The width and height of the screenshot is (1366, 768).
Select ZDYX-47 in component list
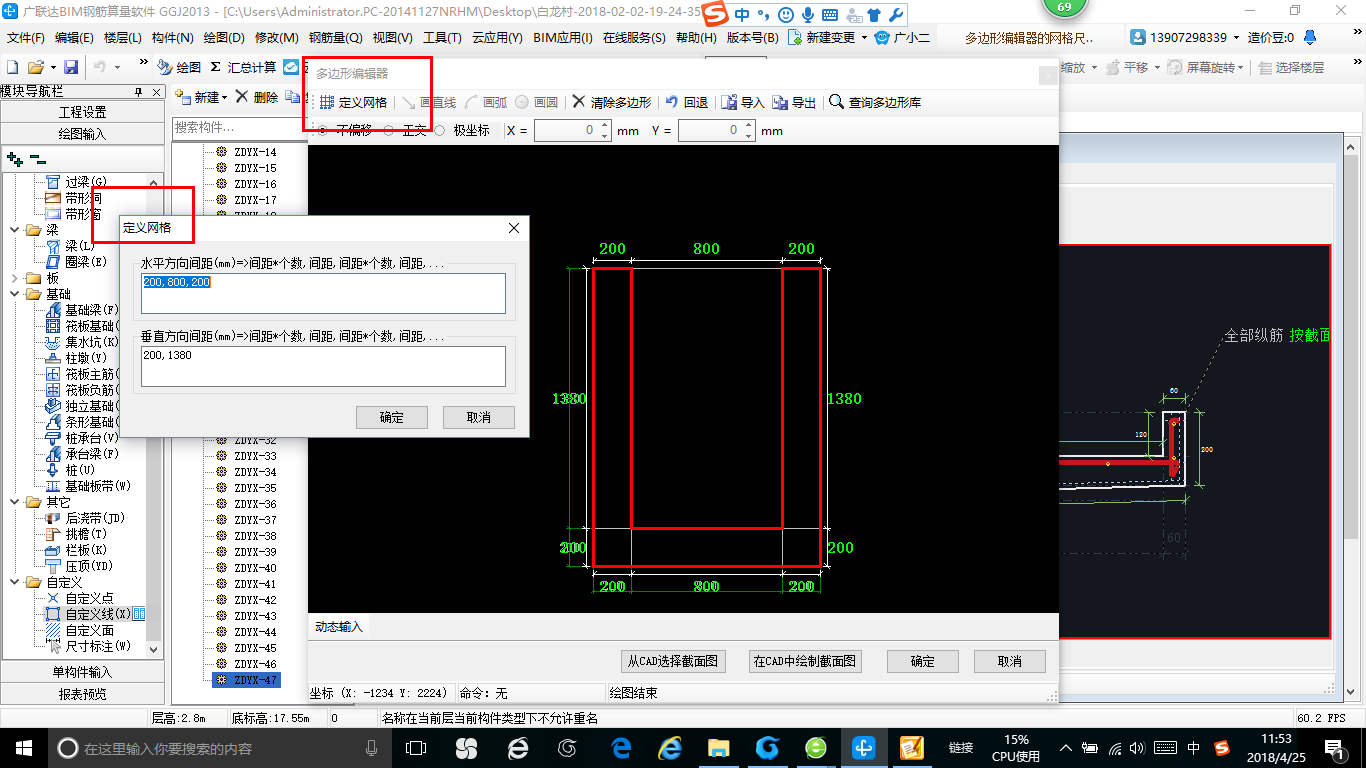click(247, 680)
